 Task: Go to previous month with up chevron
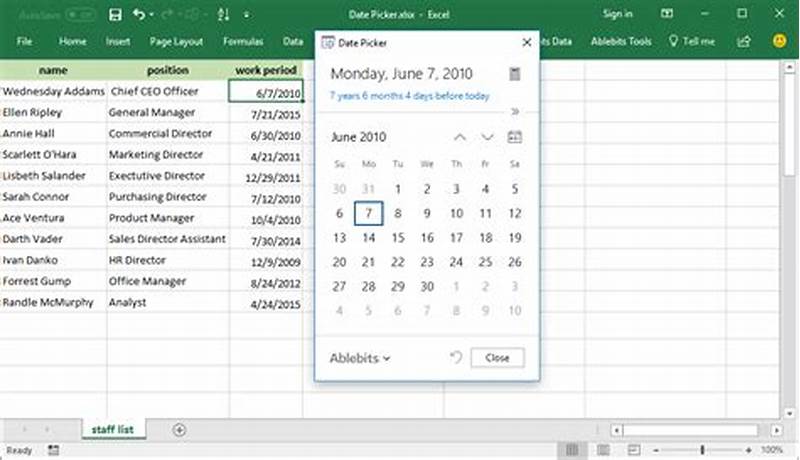pyautogui.click(x=460, y=137)
